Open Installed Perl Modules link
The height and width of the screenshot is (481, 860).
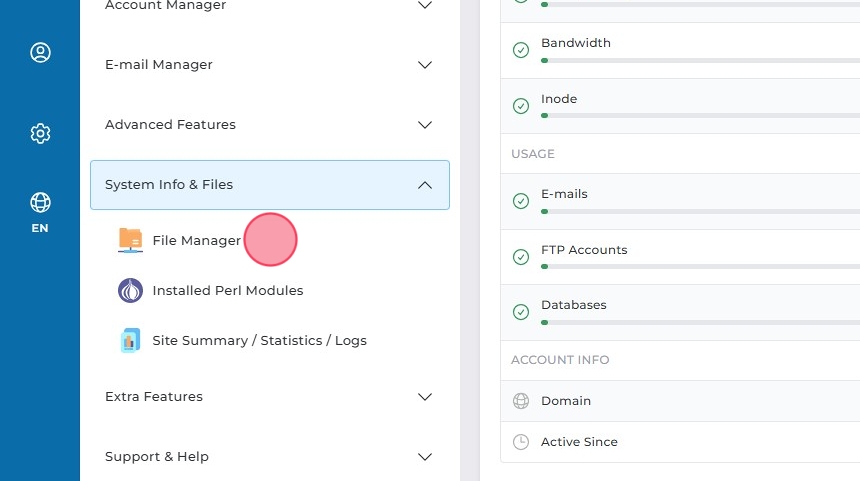point(227,291)
